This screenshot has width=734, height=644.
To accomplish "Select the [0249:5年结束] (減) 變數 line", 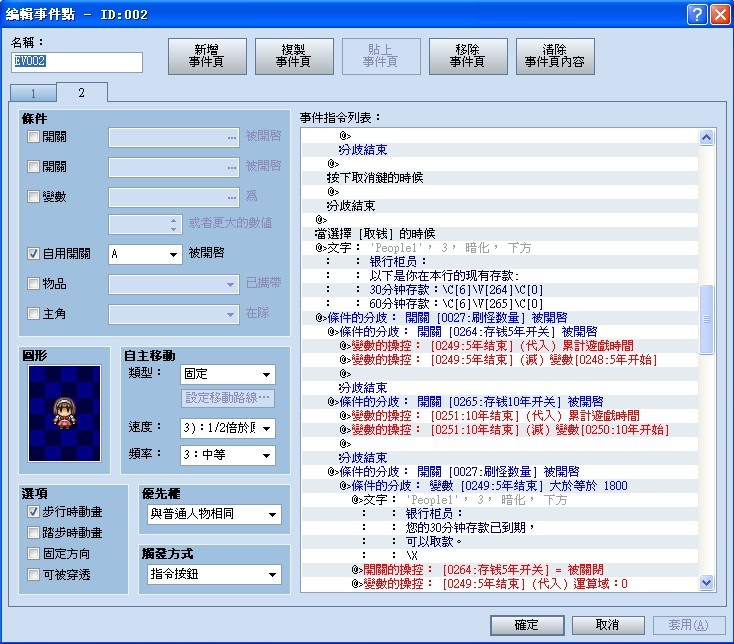I will point(500,360).
